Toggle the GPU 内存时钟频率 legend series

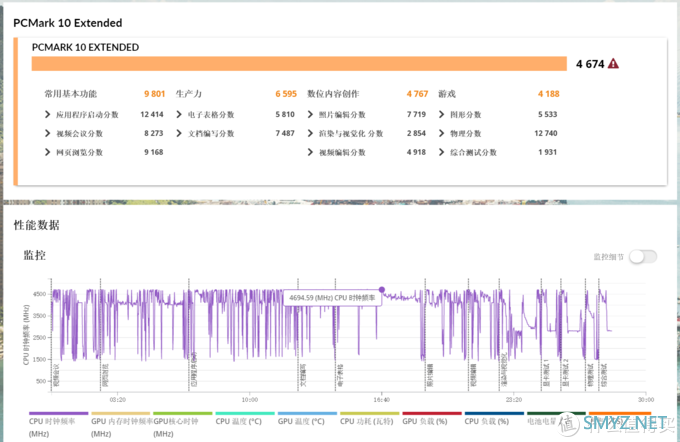tap(122, 427)
